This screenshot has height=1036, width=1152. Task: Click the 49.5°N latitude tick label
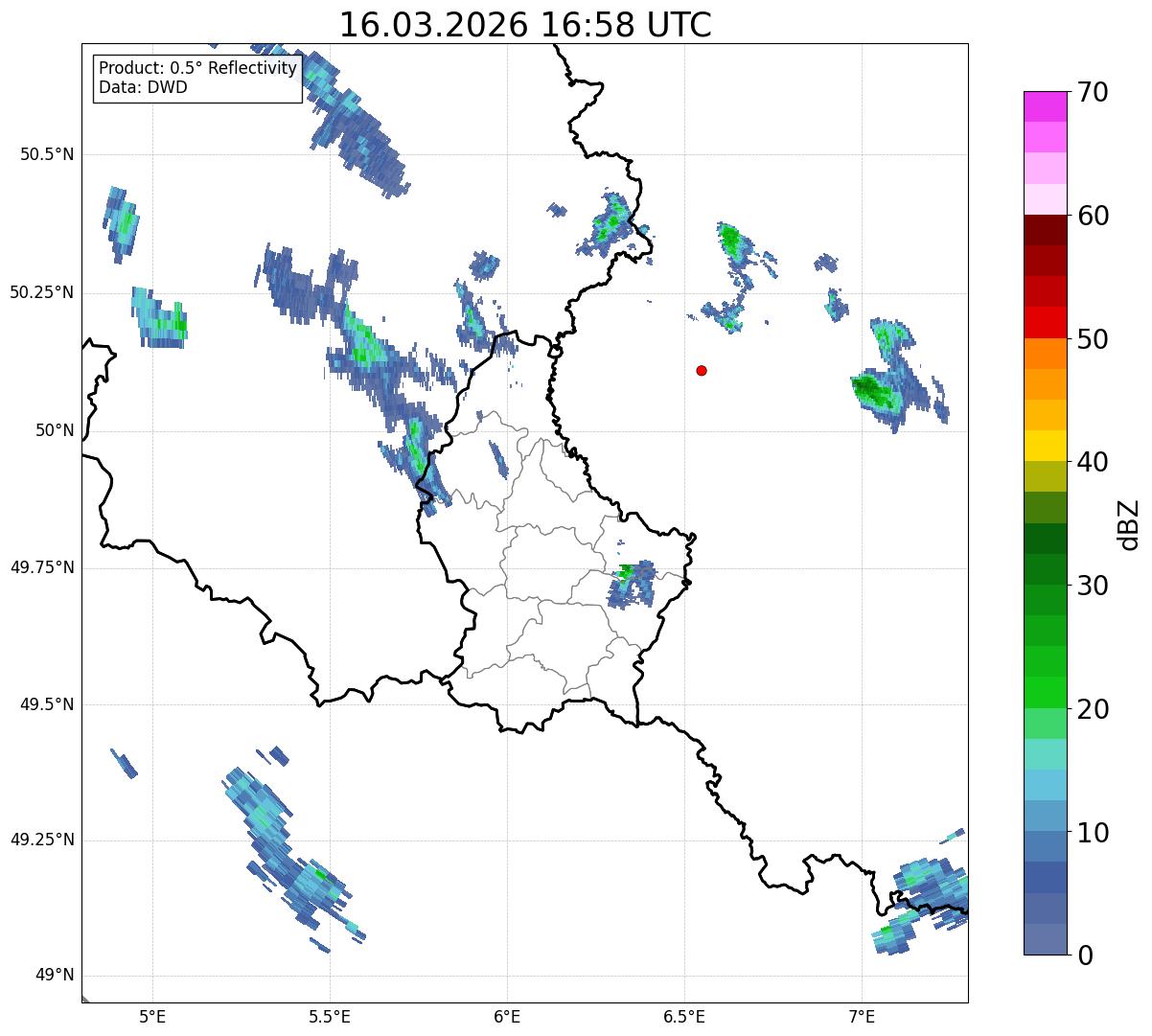(x=47, y=704)
